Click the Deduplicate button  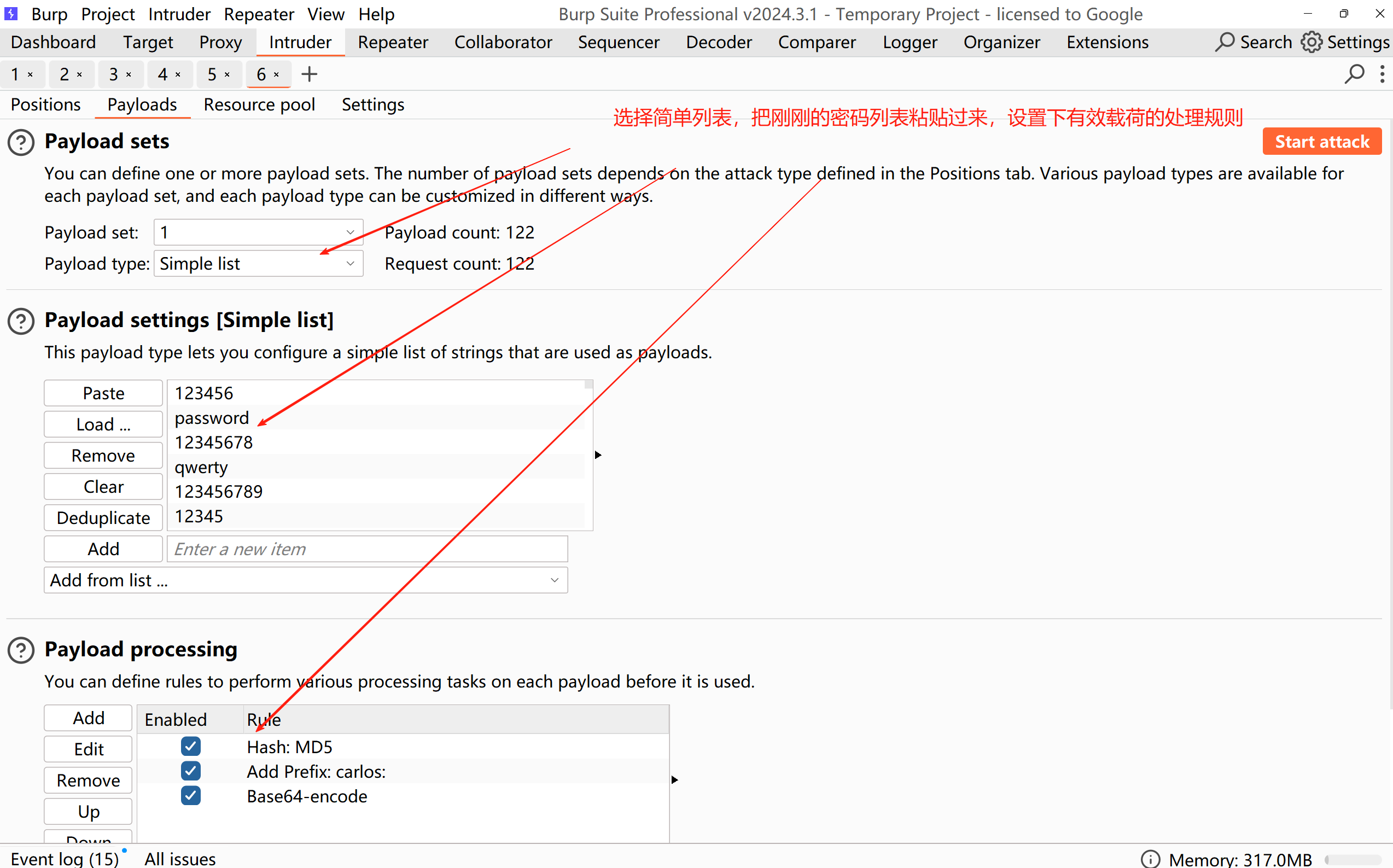(103, 518)
